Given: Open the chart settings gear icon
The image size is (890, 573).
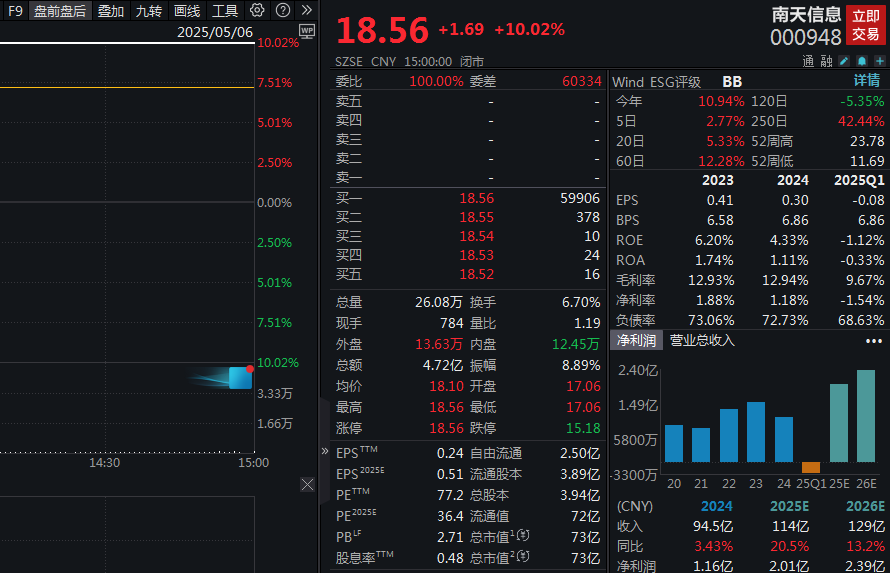Looking at the screenshot, I should pos(257,10).
